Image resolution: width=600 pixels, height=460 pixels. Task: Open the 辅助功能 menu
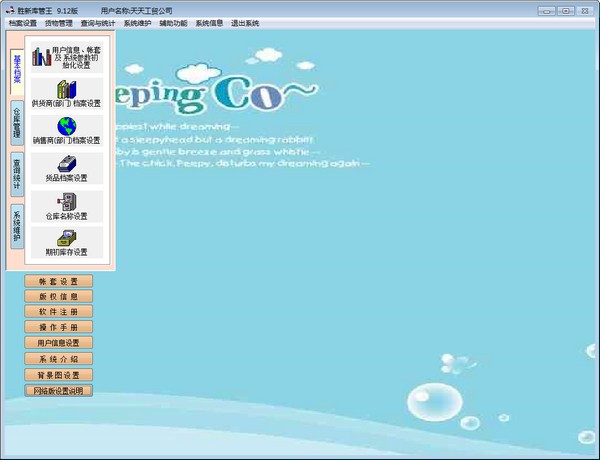173,22
